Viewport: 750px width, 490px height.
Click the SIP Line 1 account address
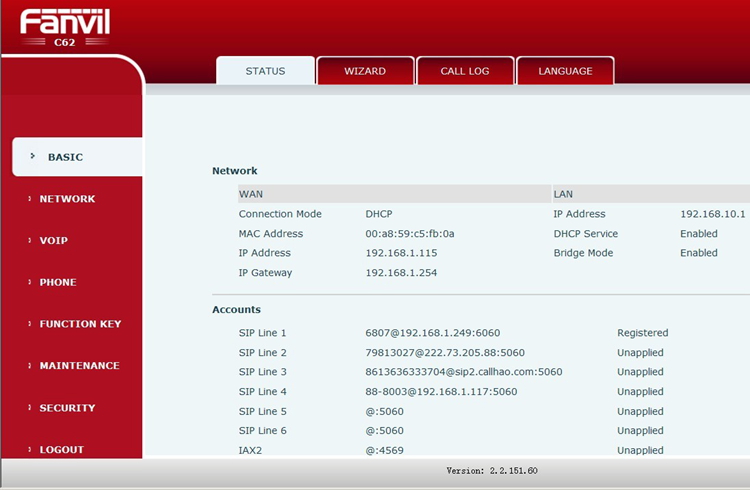pyautogui.click(x=432, y=333)
